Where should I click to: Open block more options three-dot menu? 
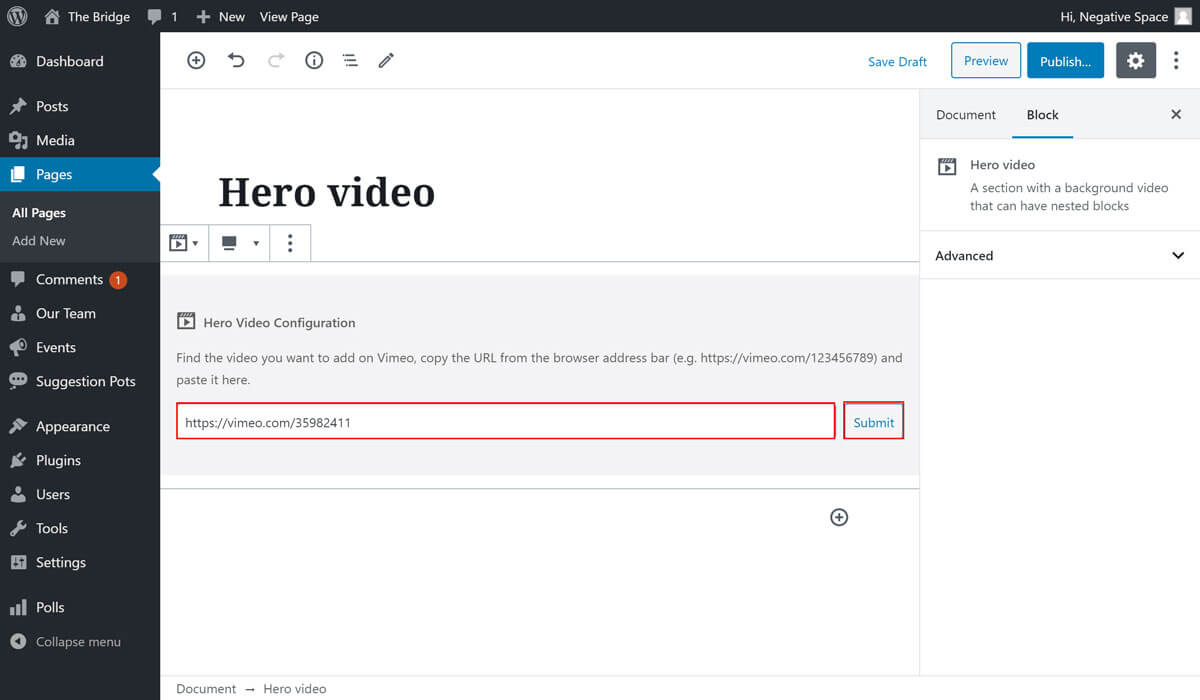[x=290, y=243]
